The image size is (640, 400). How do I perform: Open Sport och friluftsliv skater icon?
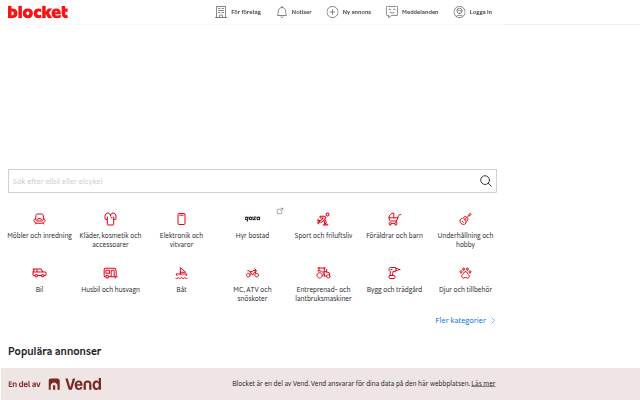(323, 219)
